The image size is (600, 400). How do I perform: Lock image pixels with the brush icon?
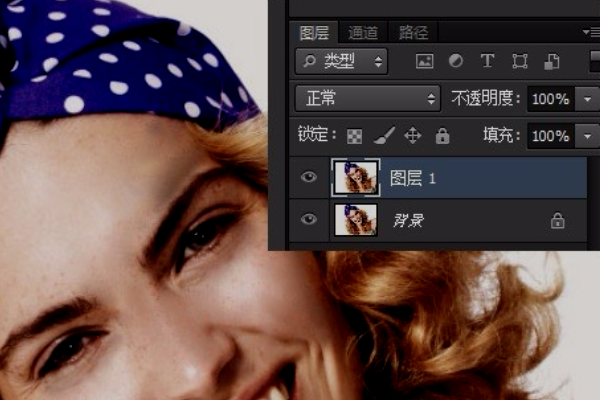(383, 136)
